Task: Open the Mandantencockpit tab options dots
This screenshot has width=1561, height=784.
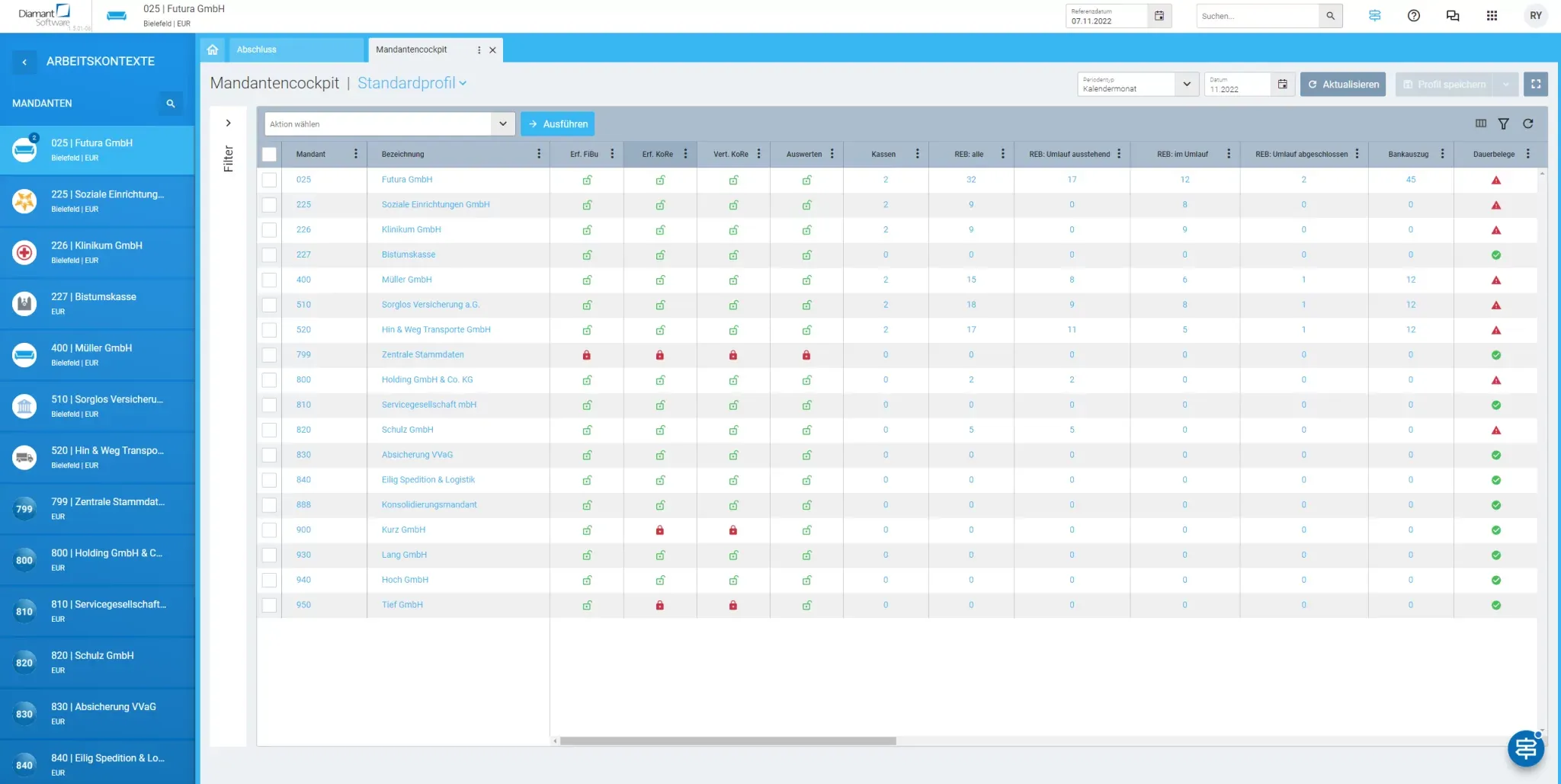Action: coord(479,50)
